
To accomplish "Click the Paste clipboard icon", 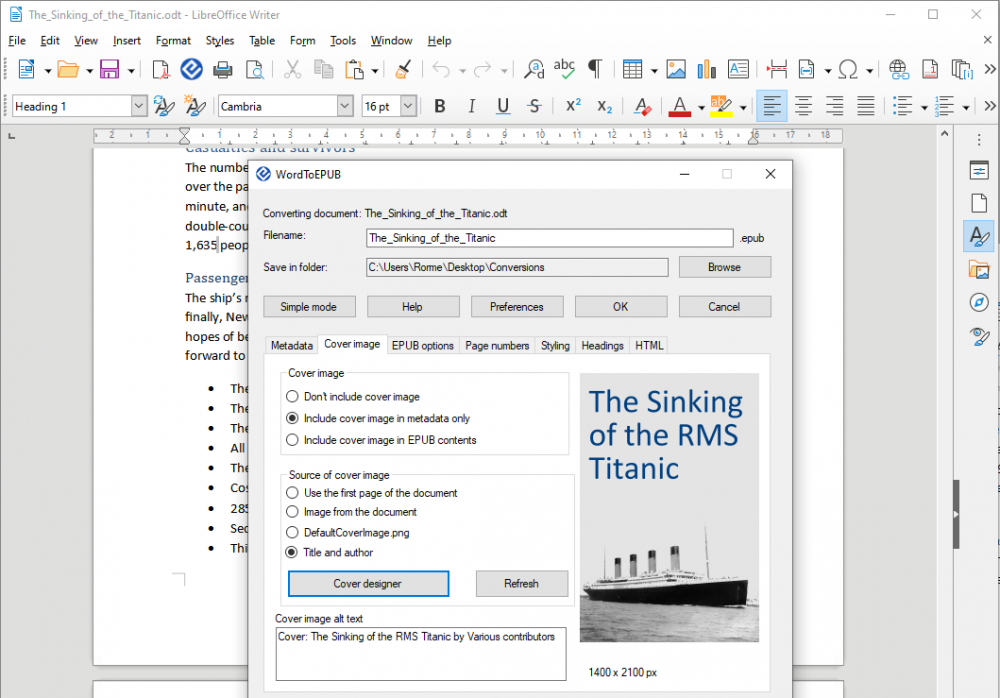I will click(354, 69).
